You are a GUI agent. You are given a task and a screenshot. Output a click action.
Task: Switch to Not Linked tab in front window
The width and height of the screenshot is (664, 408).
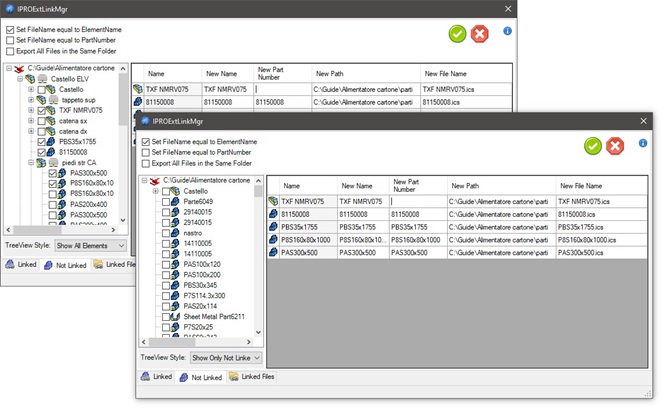click(201, 377)
